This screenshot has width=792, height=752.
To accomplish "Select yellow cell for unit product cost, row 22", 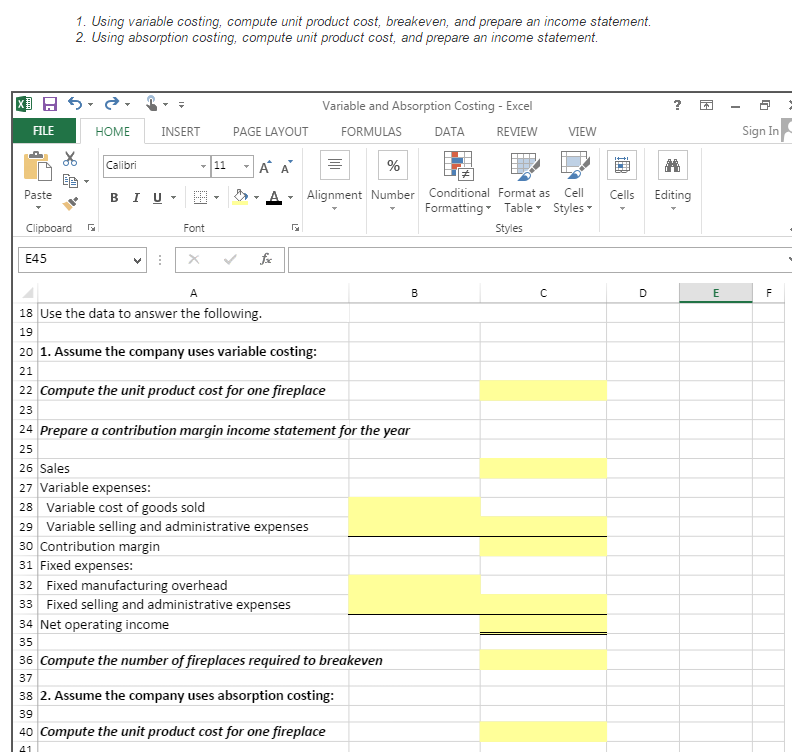I will click(x=542, y=390).
